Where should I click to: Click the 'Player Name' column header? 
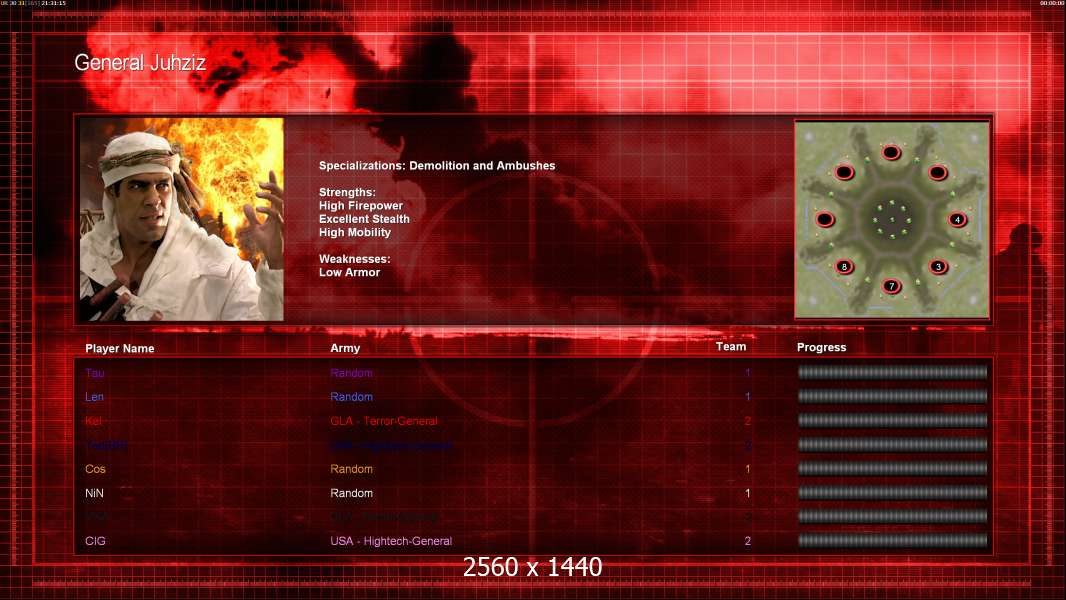(x=120, y=349)
